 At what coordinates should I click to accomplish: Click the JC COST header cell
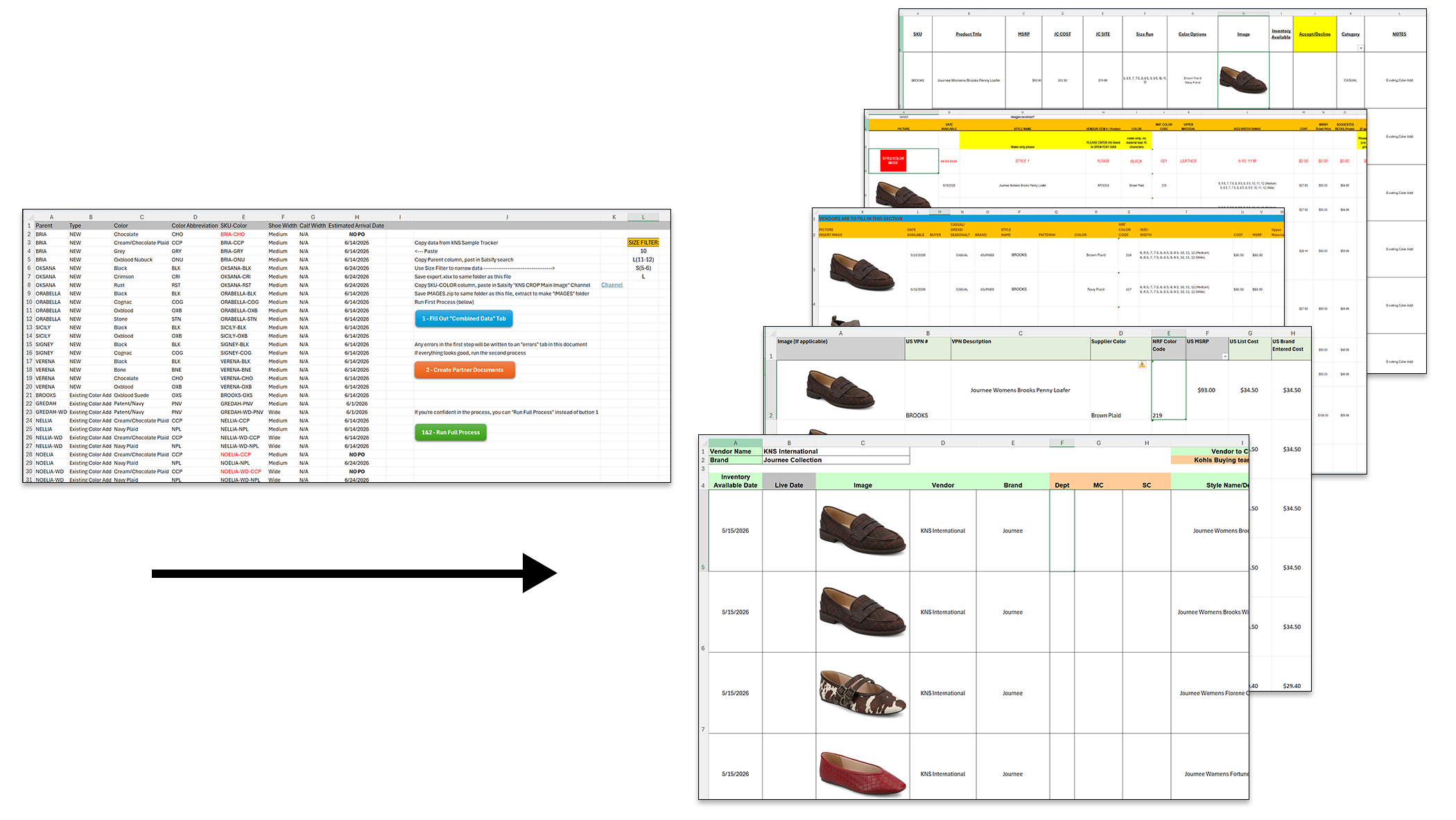1062,34
